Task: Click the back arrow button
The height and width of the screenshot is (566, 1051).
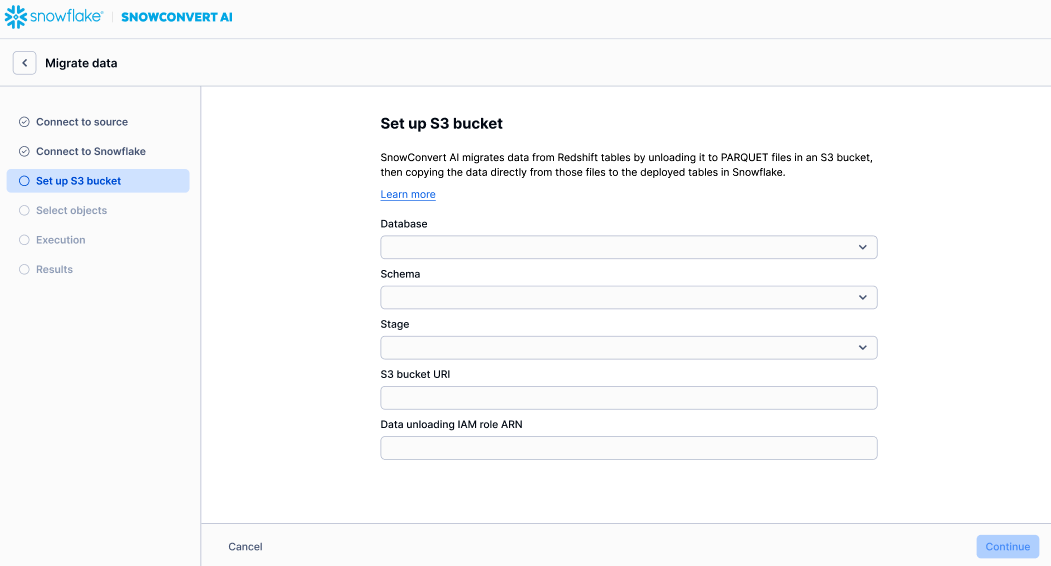Action: (24, 63)
